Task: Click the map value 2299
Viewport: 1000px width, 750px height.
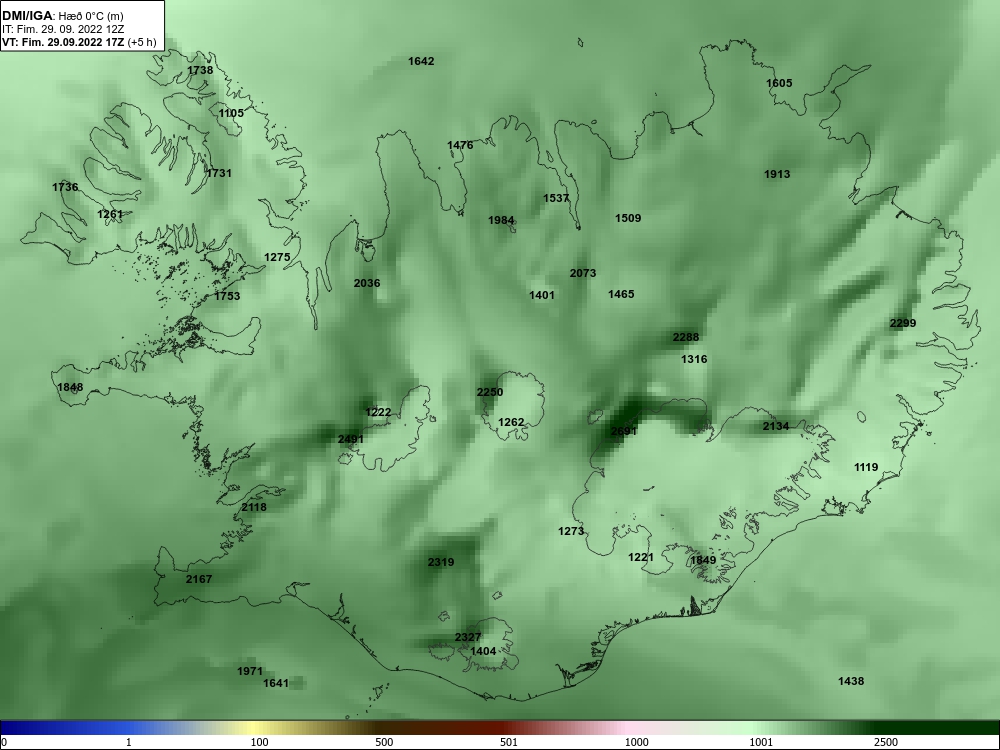Action: 902,323
